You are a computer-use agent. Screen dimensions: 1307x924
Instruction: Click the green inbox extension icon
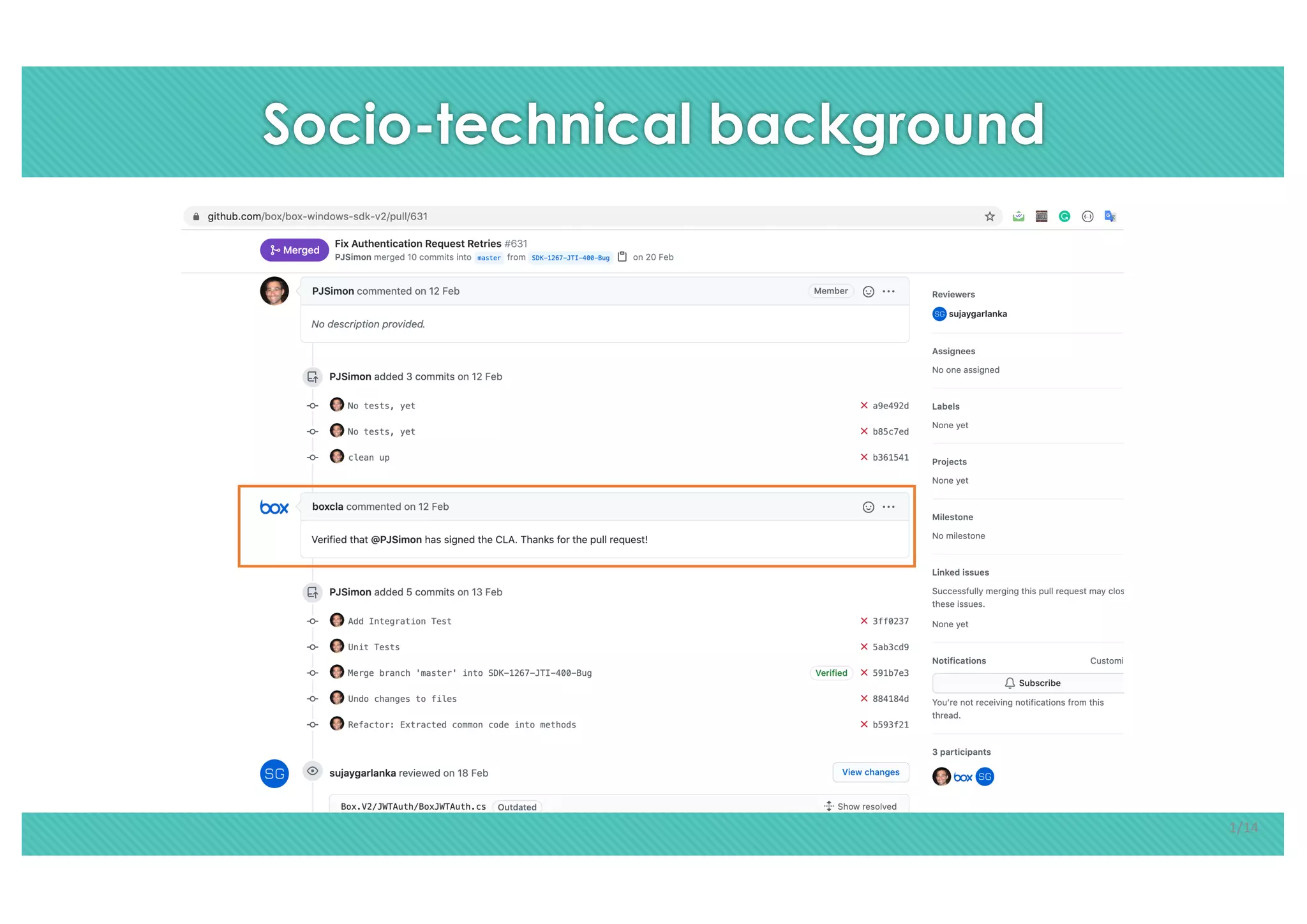coord(1019,216)
